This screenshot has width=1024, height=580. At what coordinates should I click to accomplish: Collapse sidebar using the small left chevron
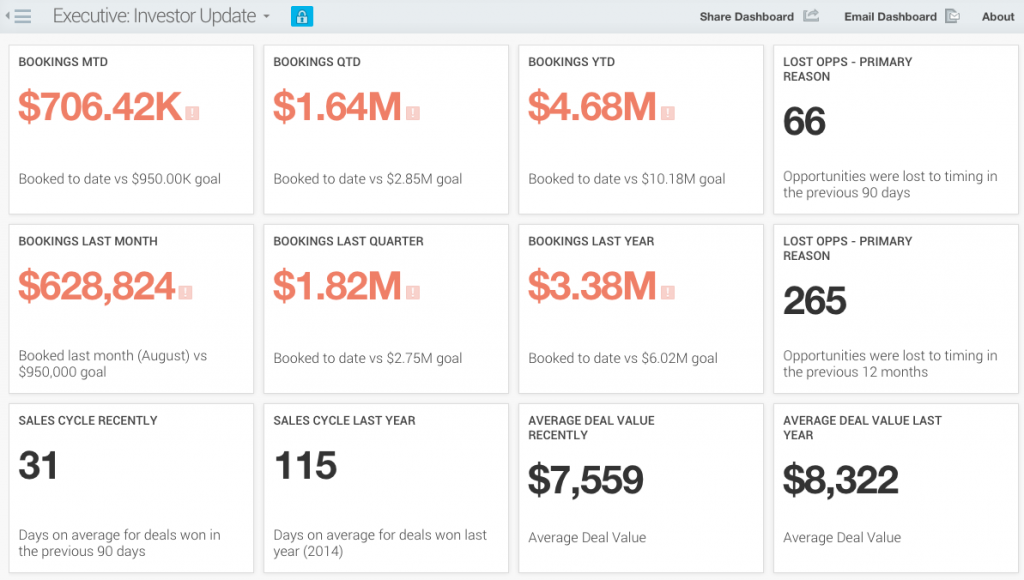8,16
